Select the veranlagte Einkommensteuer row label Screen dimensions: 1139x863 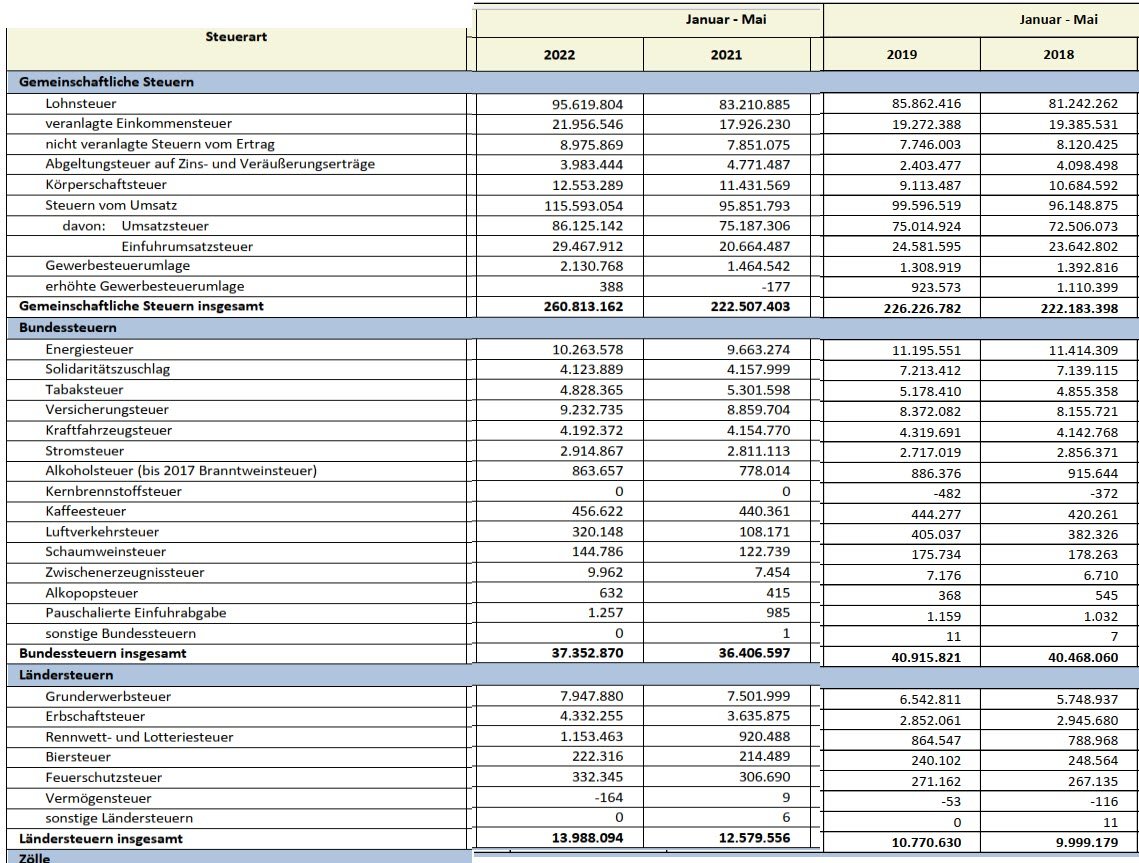[x=139, y=124]
